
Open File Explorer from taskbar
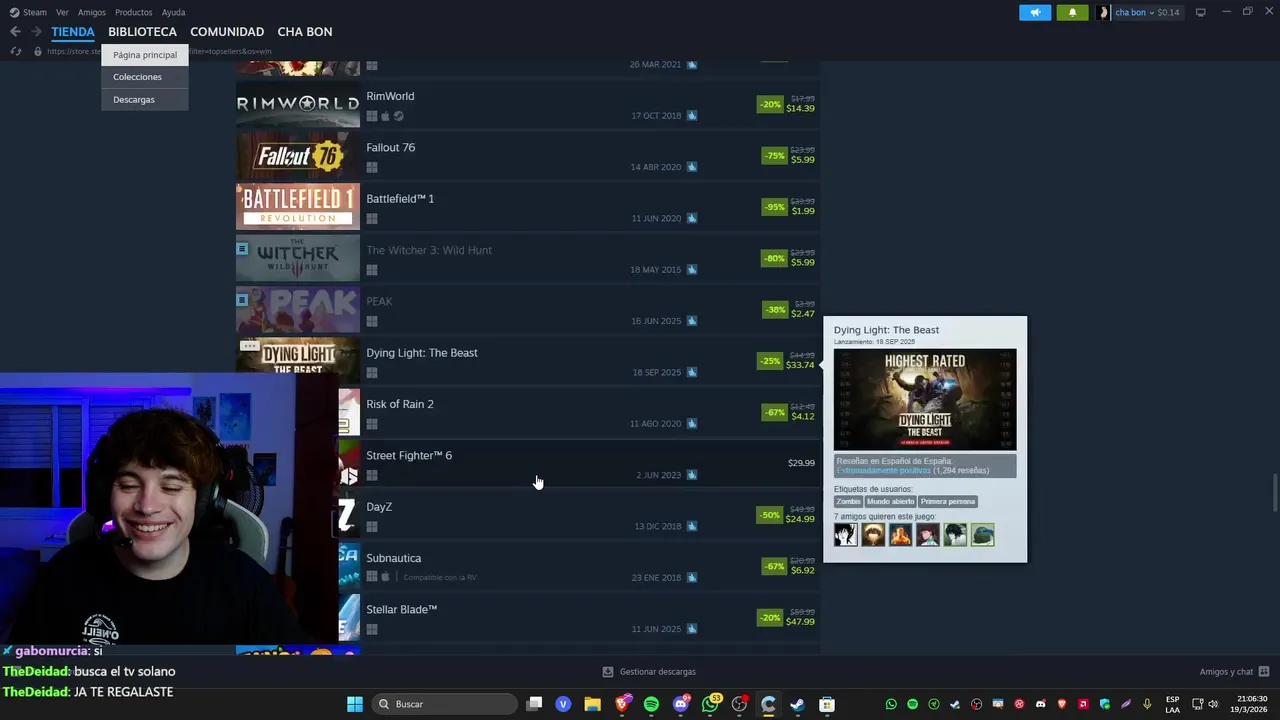tap(592, 704)
